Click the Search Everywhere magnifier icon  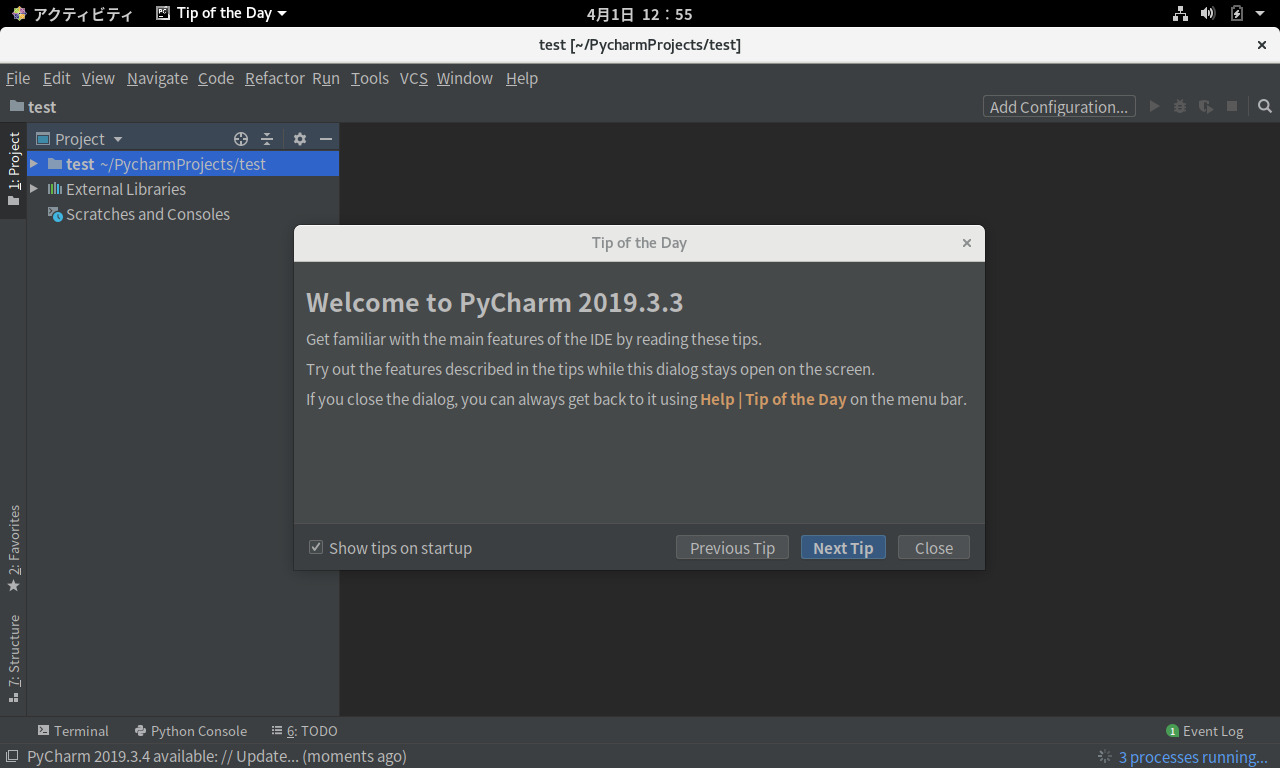tap(1264, 106)
